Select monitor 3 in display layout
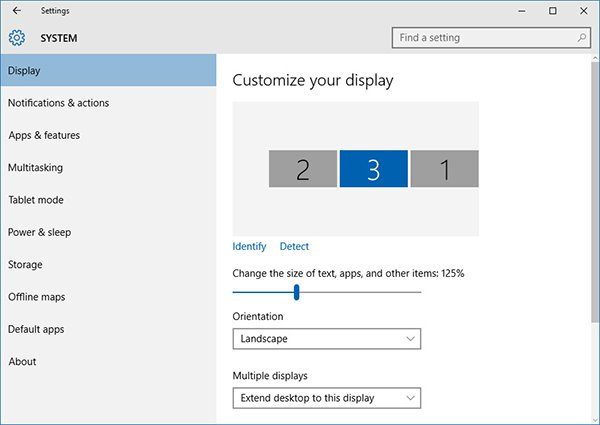The width and height of the screenshot is (600, 425). tap(373, 169)
